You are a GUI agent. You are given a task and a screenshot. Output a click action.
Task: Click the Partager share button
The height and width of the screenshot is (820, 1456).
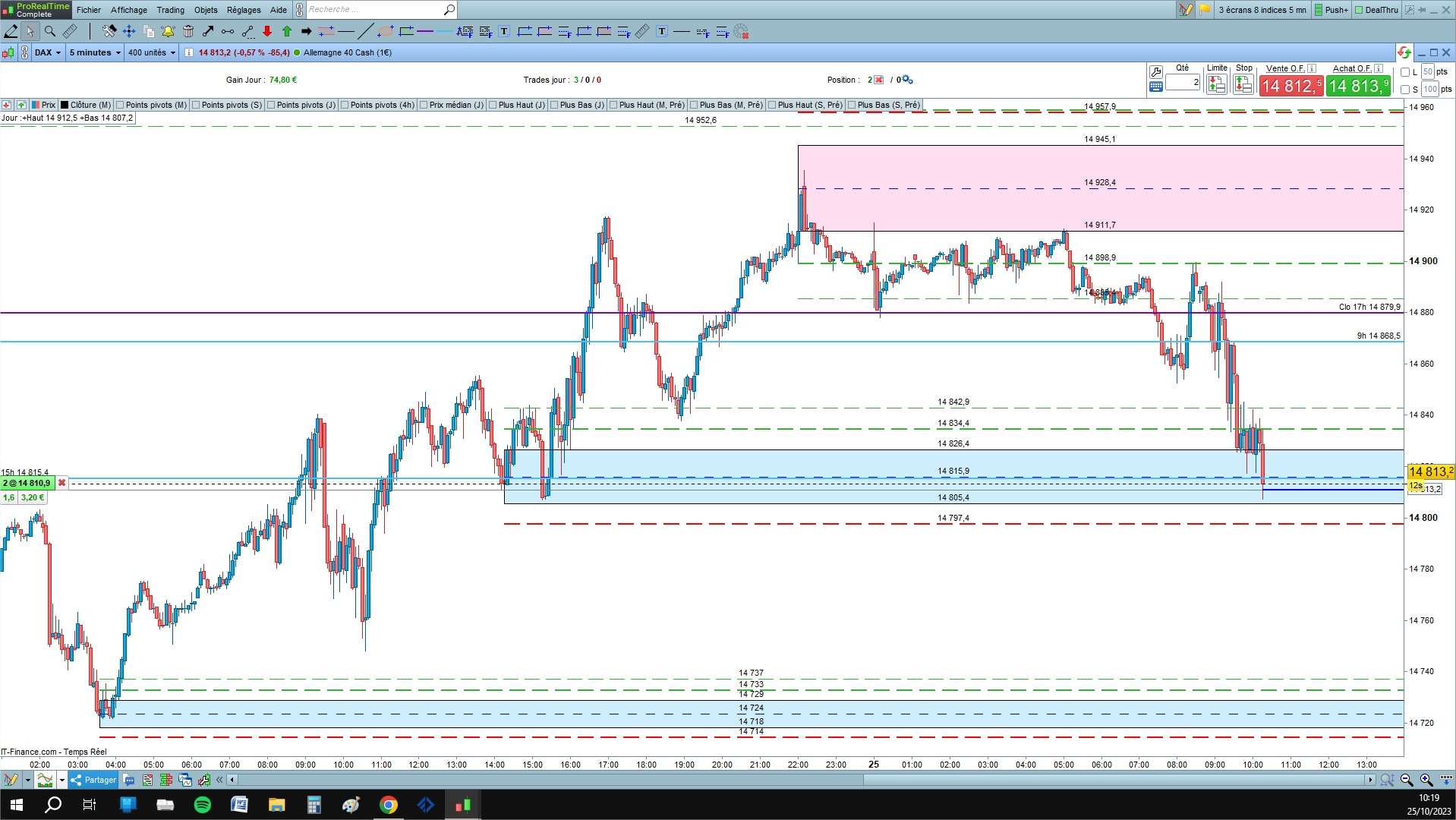(93, 780)
